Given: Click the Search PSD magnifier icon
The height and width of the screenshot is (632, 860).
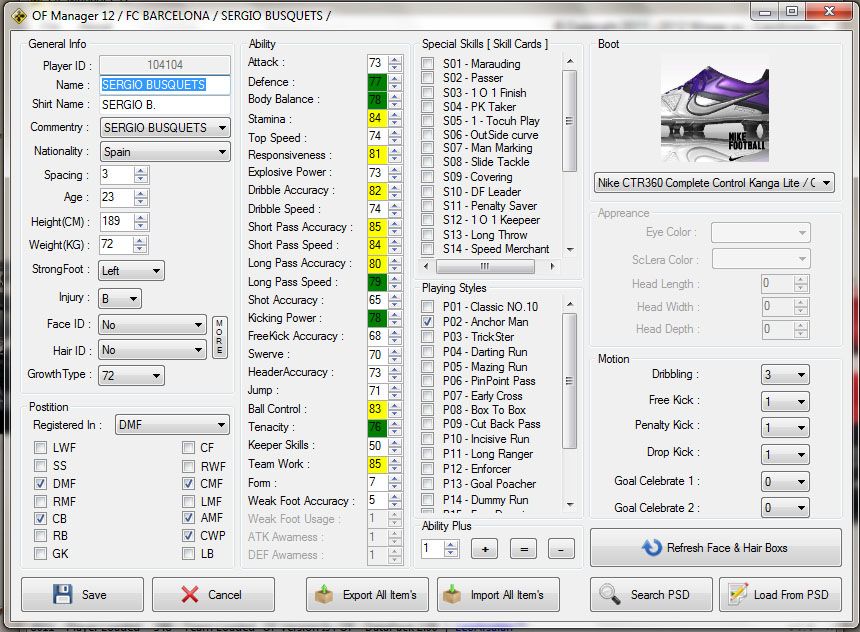Looking at the screenshot, I should point(609,594).
